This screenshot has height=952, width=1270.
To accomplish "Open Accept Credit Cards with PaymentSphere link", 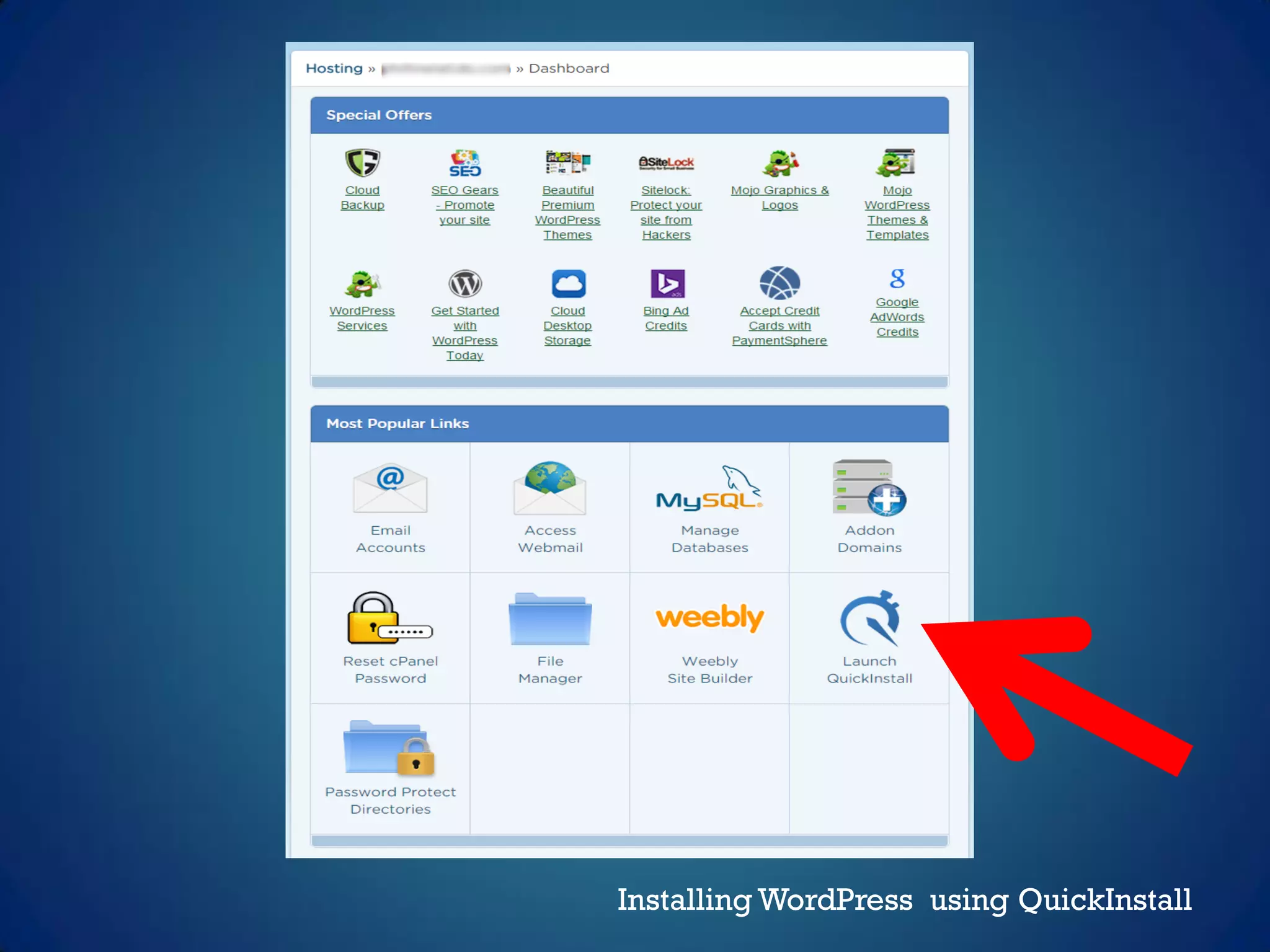I will [779, 325].
